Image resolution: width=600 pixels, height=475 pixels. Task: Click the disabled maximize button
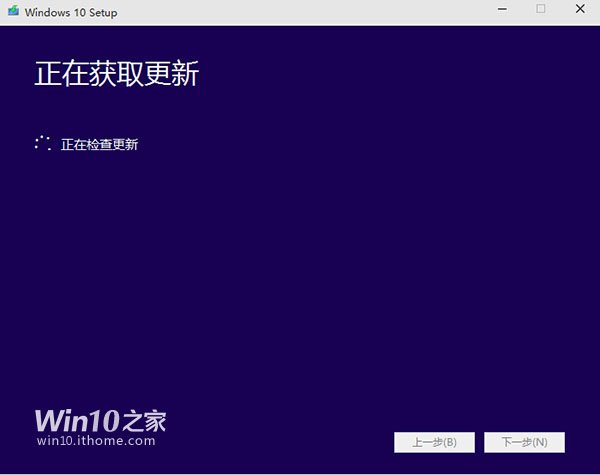(x=541, y=8)
